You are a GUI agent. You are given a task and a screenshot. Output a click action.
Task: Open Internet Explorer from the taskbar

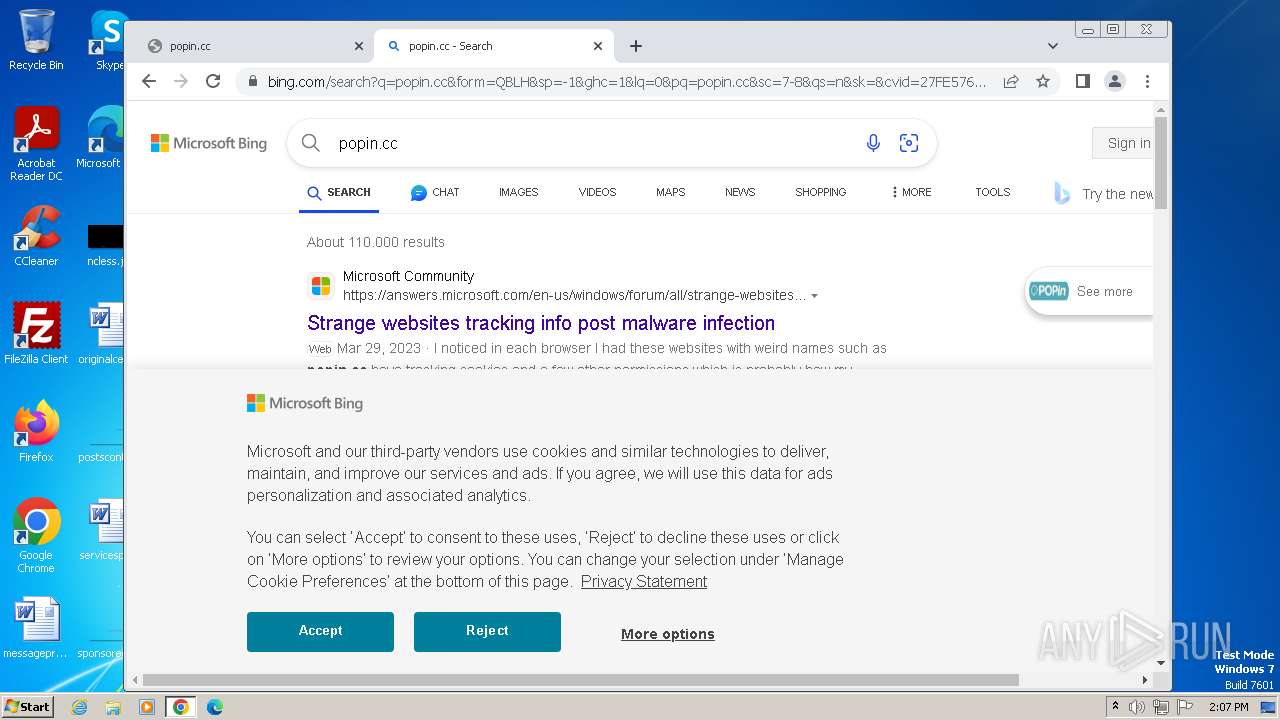pyautogui.click(x=79, y=707)
